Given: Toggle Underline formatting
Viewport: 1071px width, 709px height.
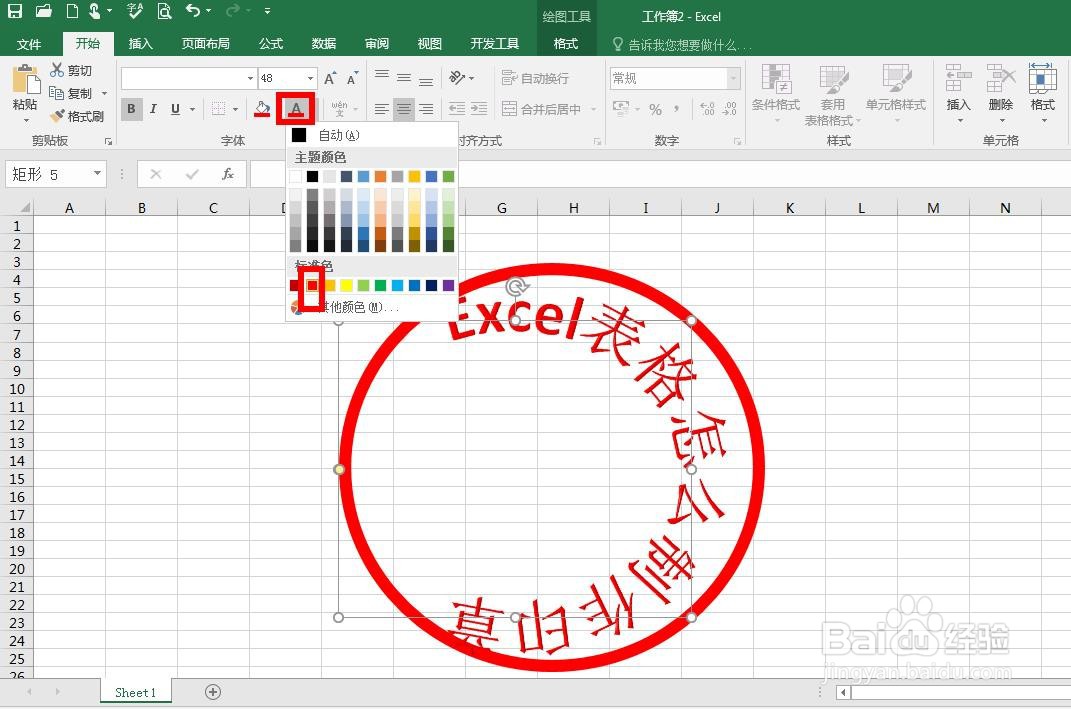Looking at the screenshot, I should click(x=176, y=109).
